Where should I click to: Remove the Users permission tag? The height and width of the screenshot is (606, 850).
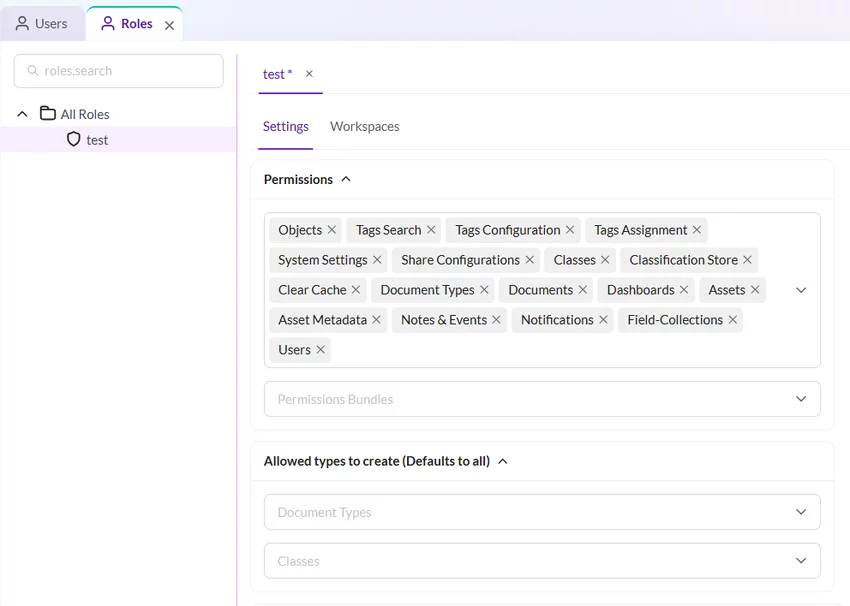(x=320, y=350)
